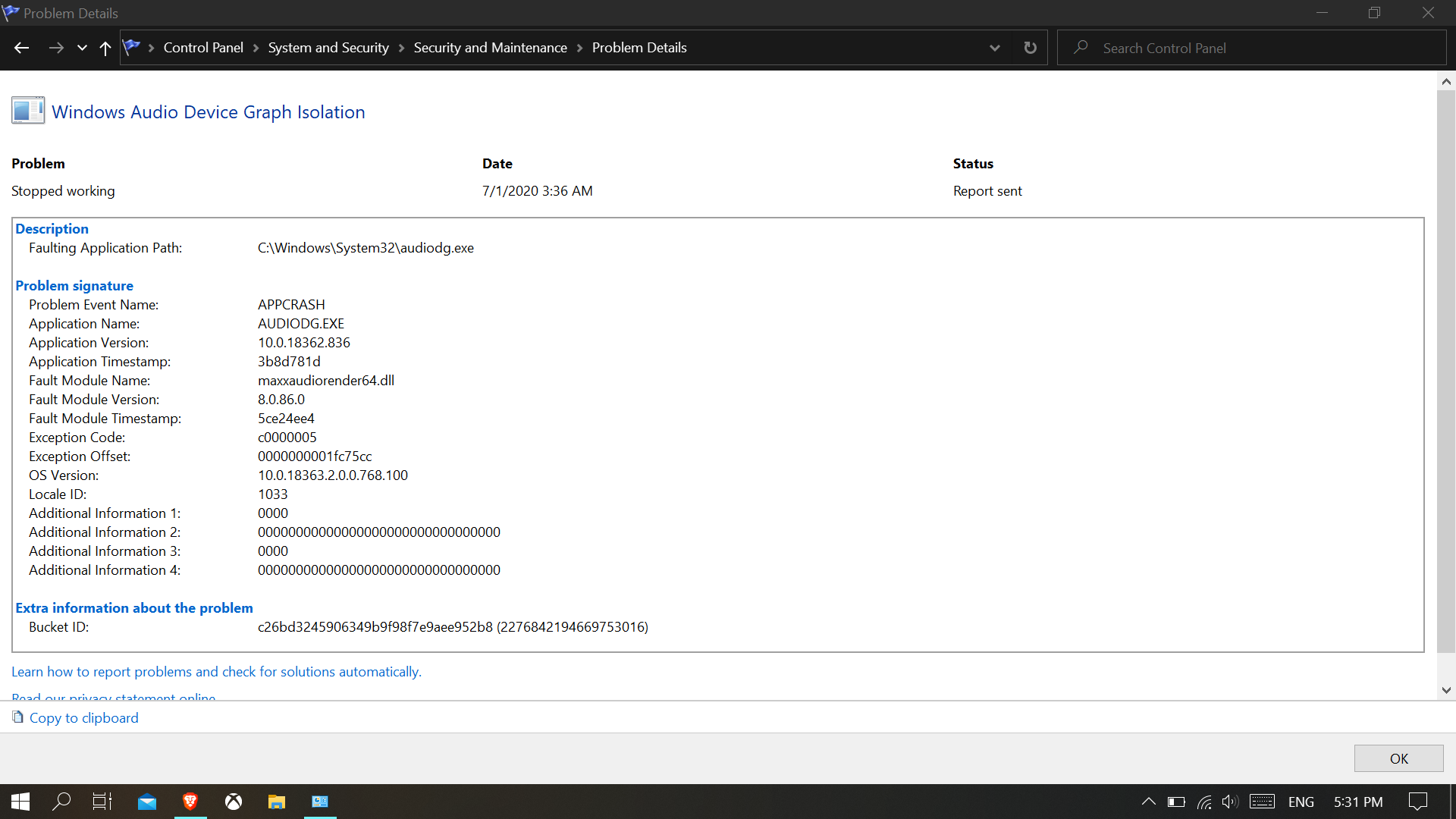
Task: Switch ENG input language
Action: (1301, 802)
